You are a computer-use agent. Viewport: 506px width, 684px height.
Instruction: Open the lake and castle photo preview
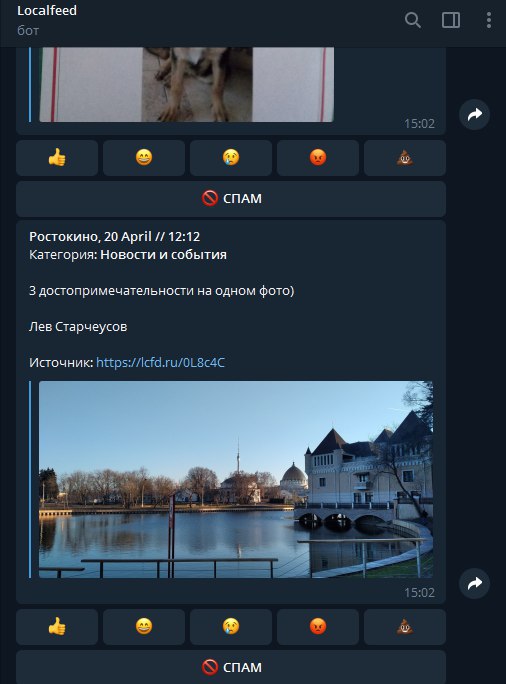[x=236, y=479]
